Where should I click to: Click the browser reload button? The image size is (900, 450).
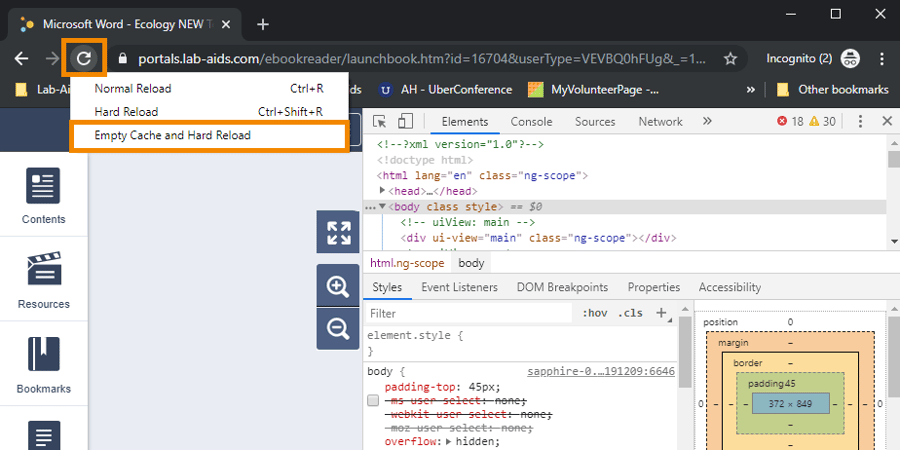(x=84, y=58)
